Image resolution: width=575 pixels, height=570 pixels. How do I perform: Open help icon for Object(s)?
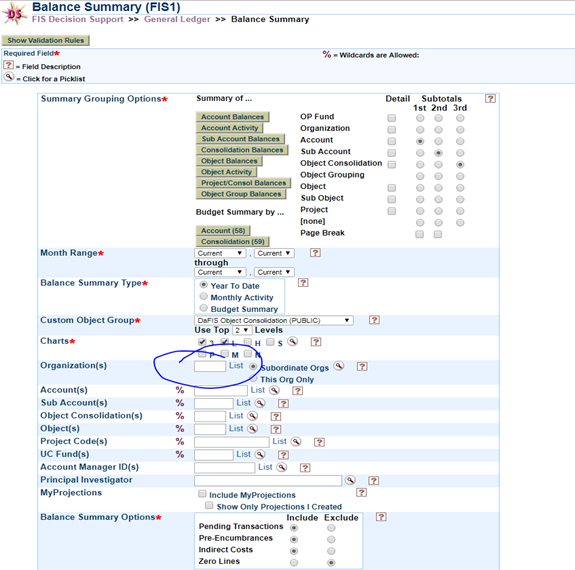pyautogui.click(x=276, y=429)
